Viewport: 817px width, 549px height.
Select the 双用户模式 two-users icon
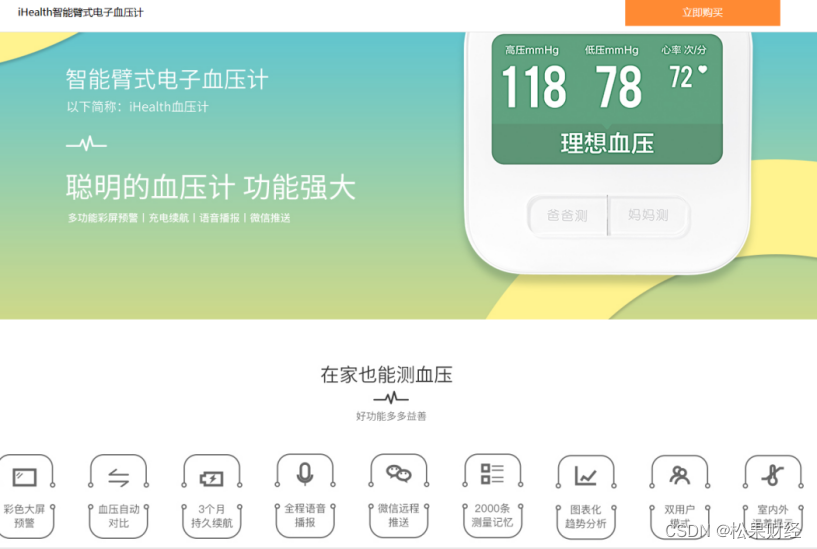(679, 475)
